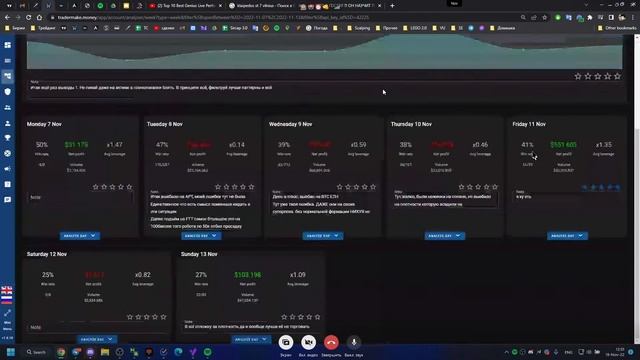The height and width of the screenshot is (360, 640).
Task: Open the Other bookmarks folder
Action: coord(617,28)
